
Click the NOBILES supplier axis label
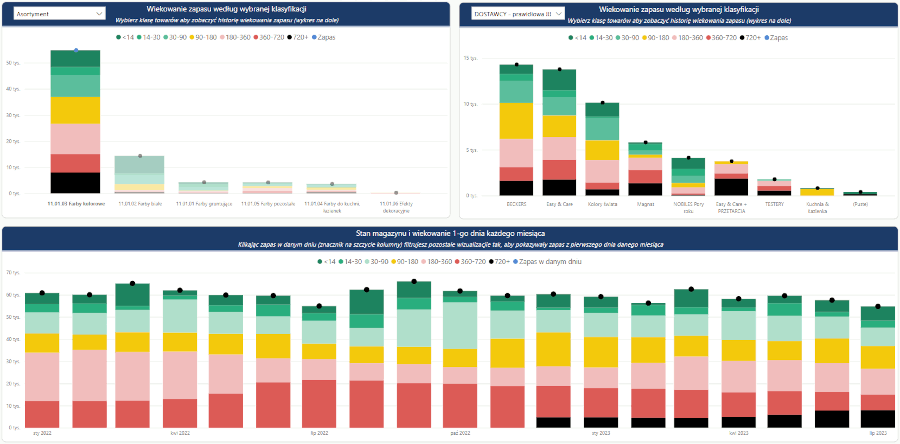[687, 204]
